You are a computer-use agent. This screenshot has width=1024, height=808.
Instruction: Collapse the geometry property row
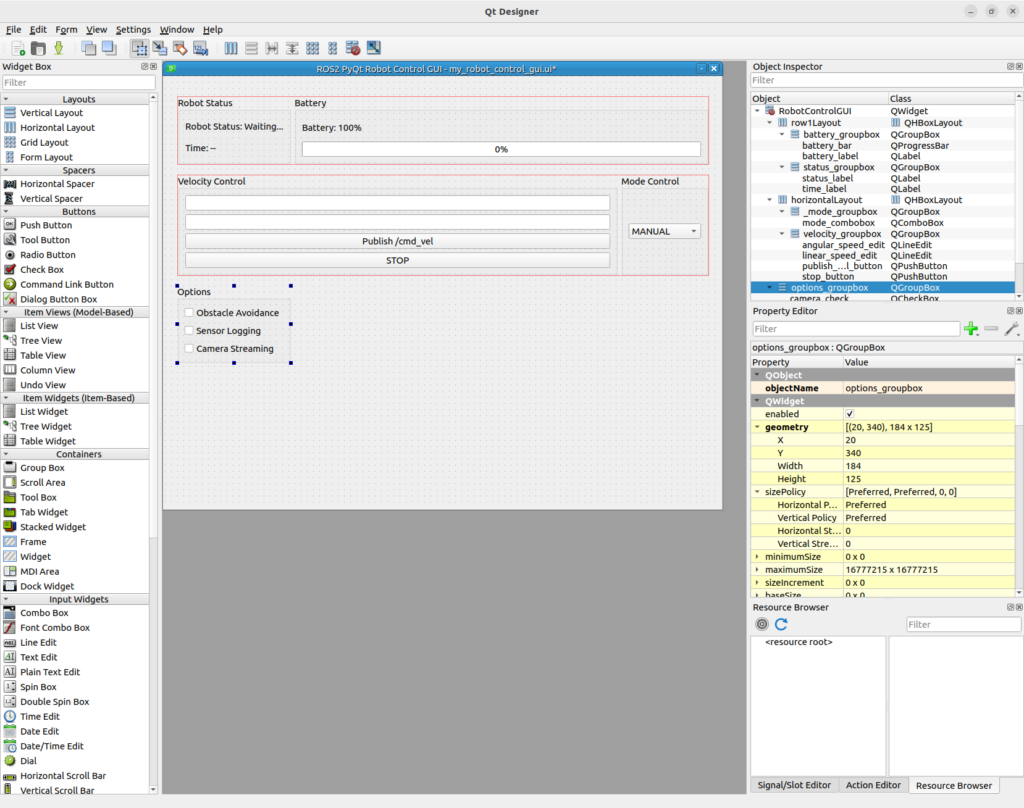[x=758, y=427]
